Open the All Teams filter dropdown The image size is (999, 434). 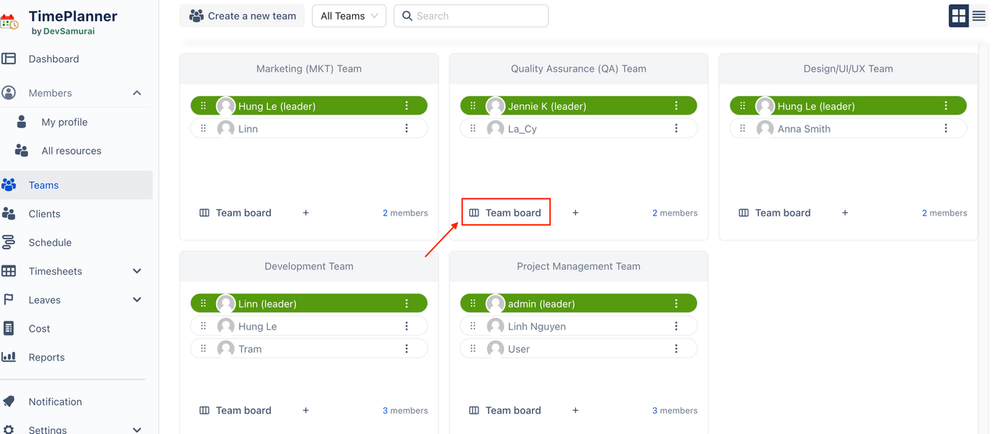pyautogui.click(x=349, y=16)
